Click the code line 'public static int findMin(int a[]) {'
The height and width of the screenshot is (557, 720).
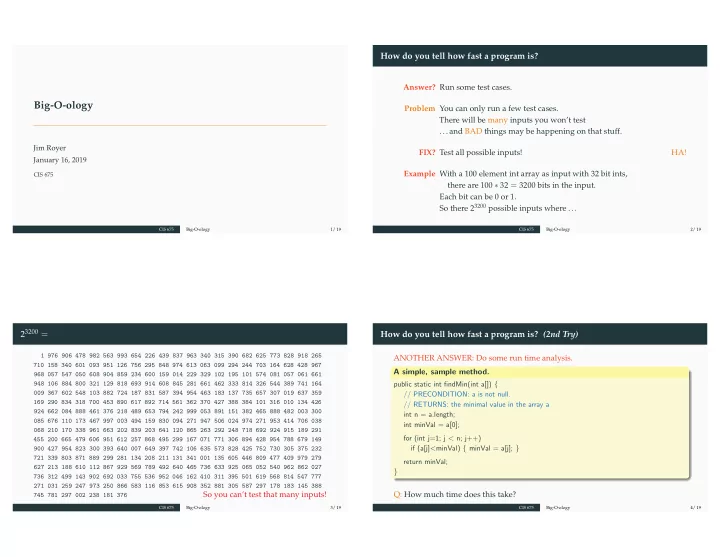(445, 384)
